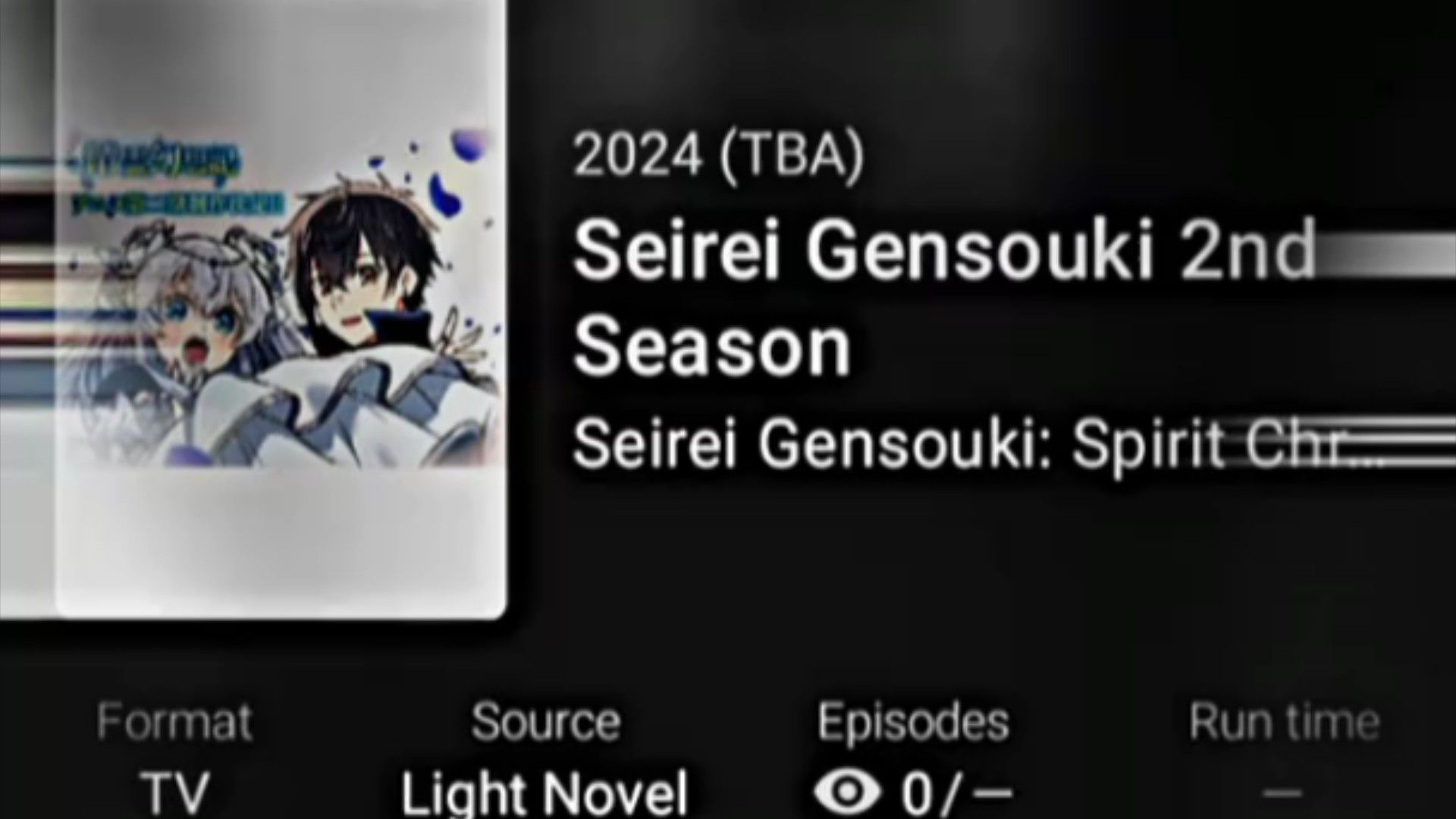Click the "2024 (TBA)" release date
Image resolution: width=1456 pixels, height=819 pixels.
click(x=718, y=155)
